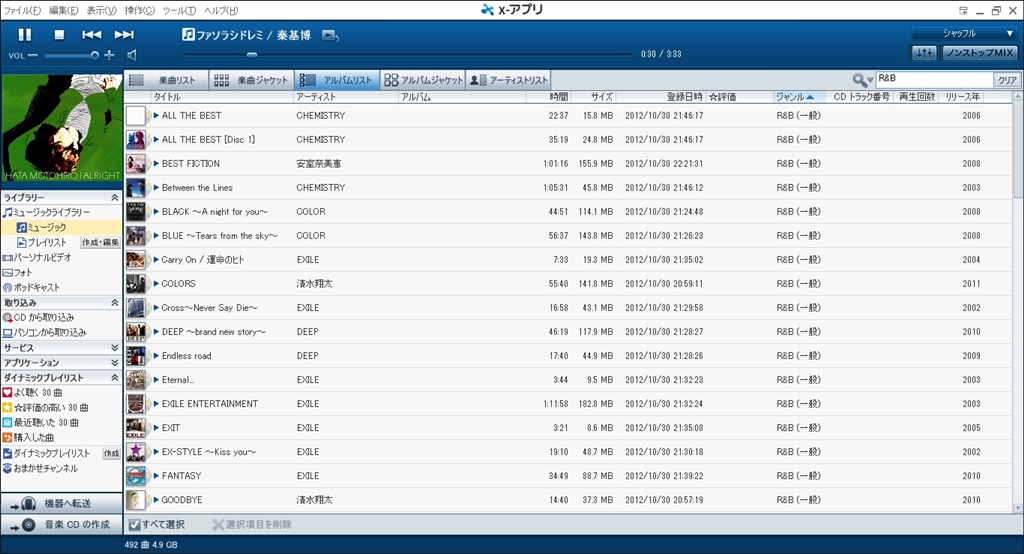The width and height of the screenshot is (1024, 554).
Task: Adjust the volume slider handle
Action: pos(95,56)
